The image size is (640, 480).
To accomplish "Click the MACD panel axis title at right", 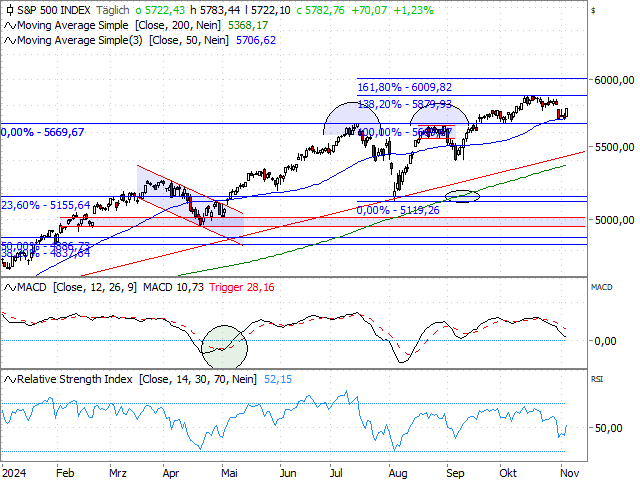I will [x=602, y=287].
